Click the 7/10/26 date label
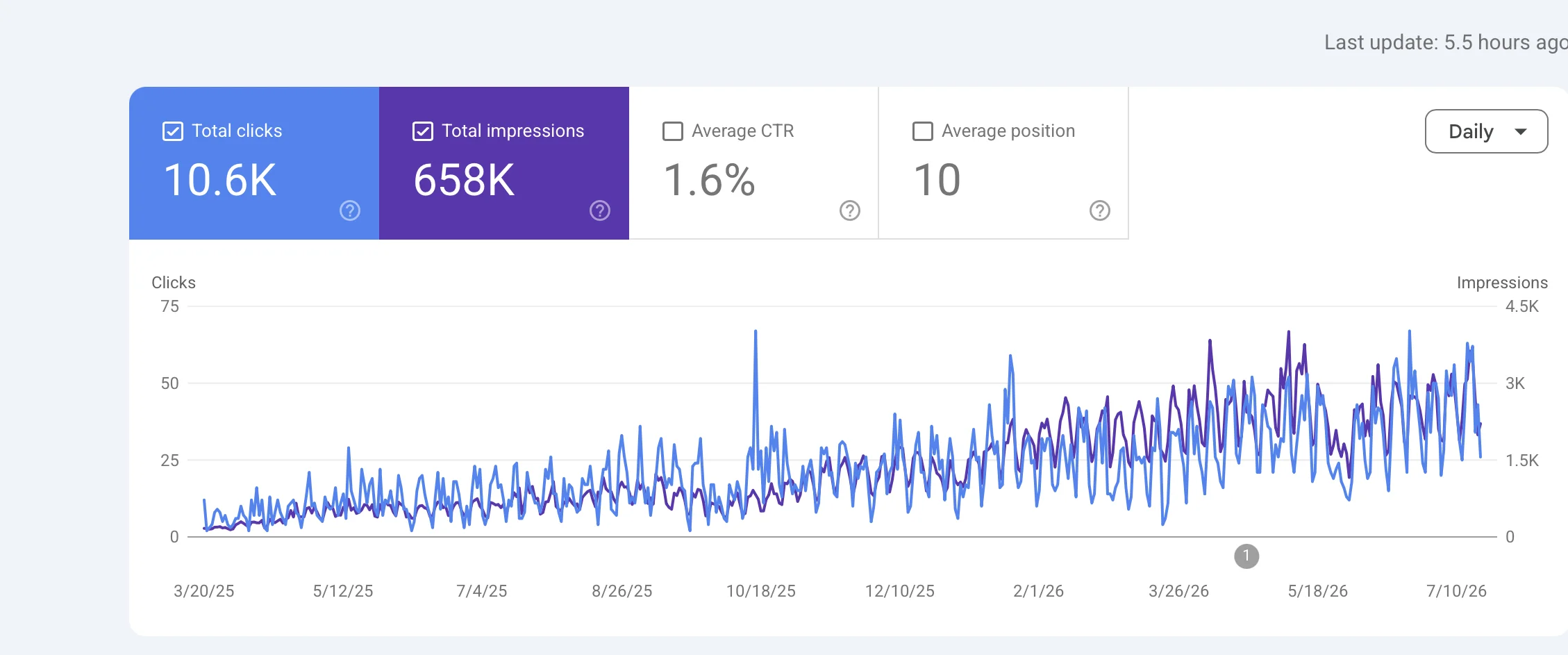Screen dimensions: 1568x655 pos(1457,591)
